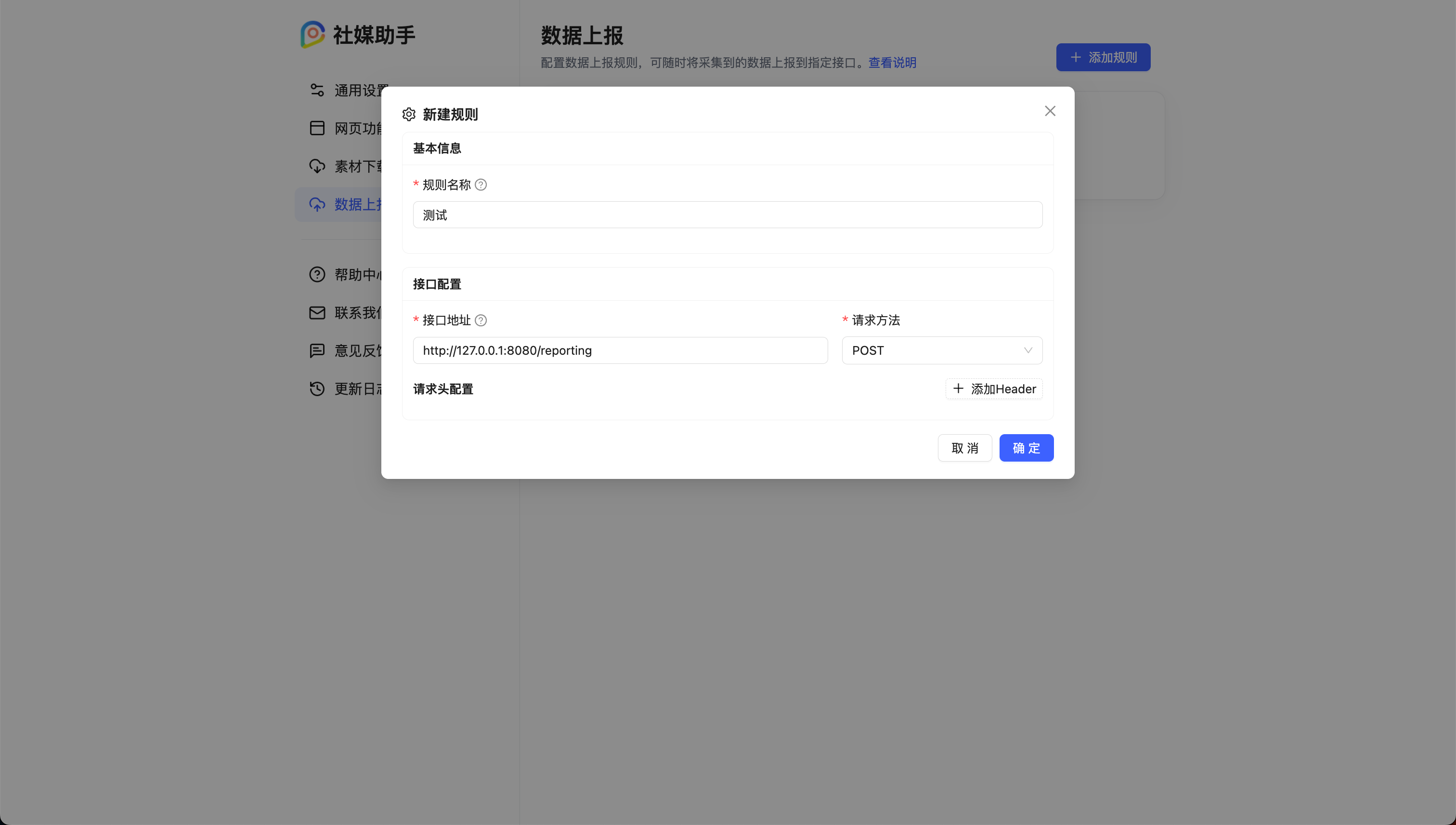Select the 通用设置 settings icon in sidebar
Viewport: 1456px width, 825px height.
coord(317,90)
